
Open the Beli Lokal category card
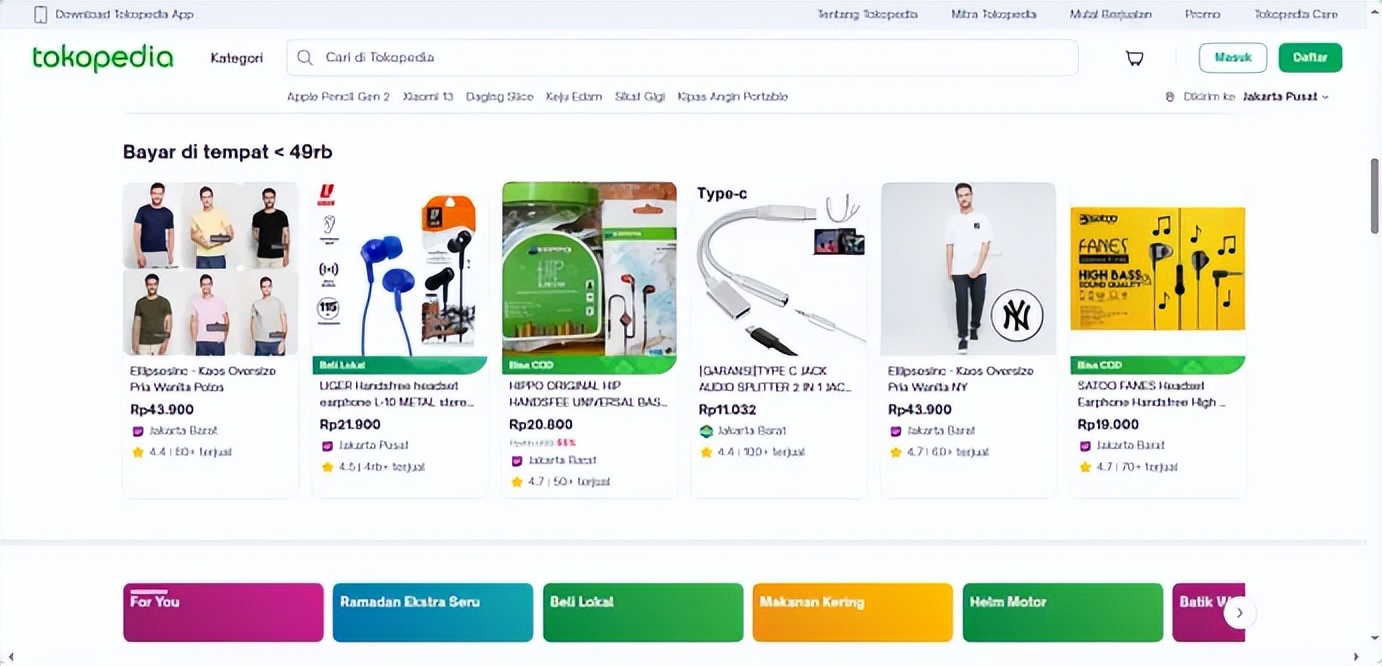click(x=642, y=612)
